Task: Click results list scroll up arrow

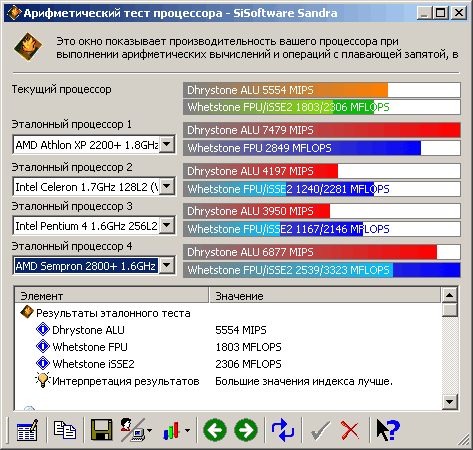Action: pos(450,295)
